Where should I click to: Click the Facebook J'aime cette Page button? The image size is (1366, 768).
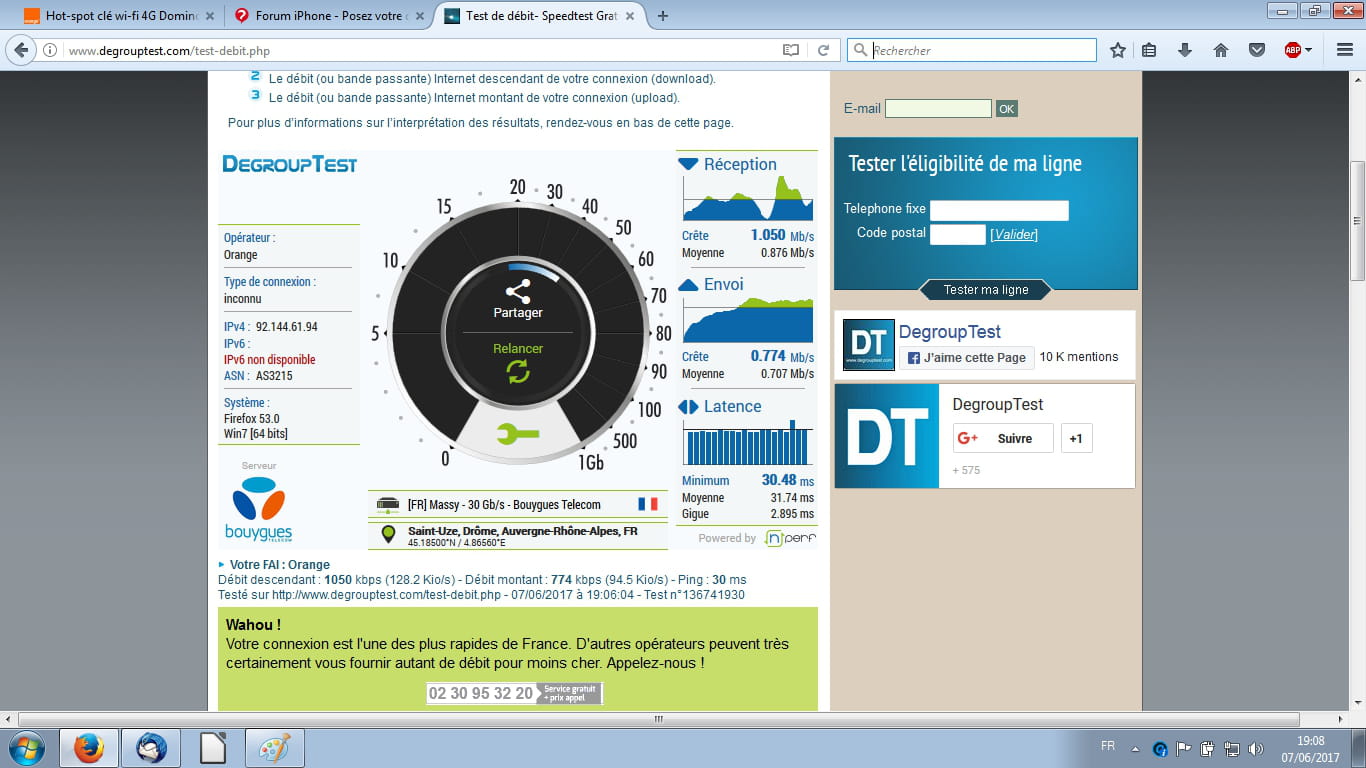966,357
